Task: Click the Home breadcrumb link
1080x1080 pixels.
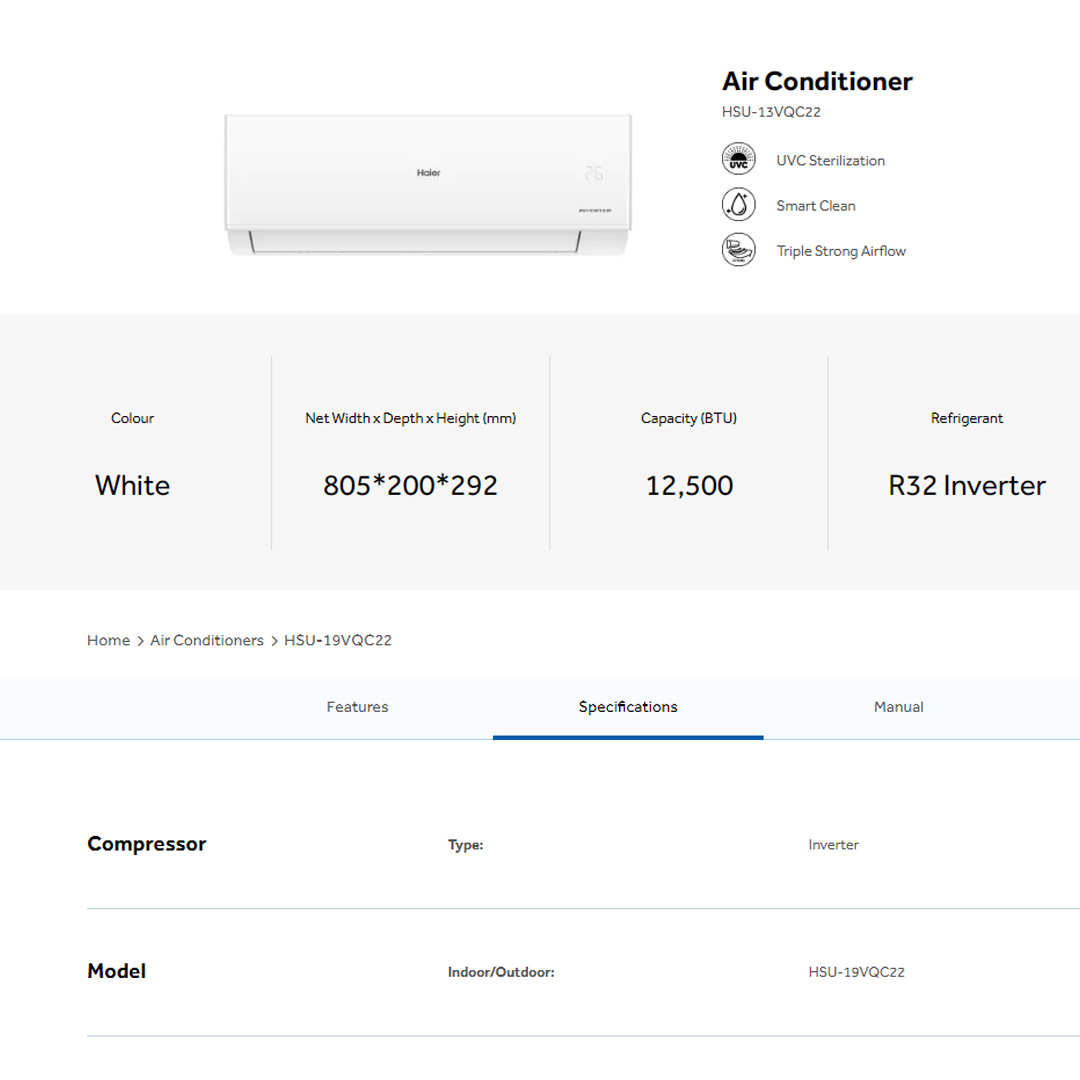Action: pos(108,640)
